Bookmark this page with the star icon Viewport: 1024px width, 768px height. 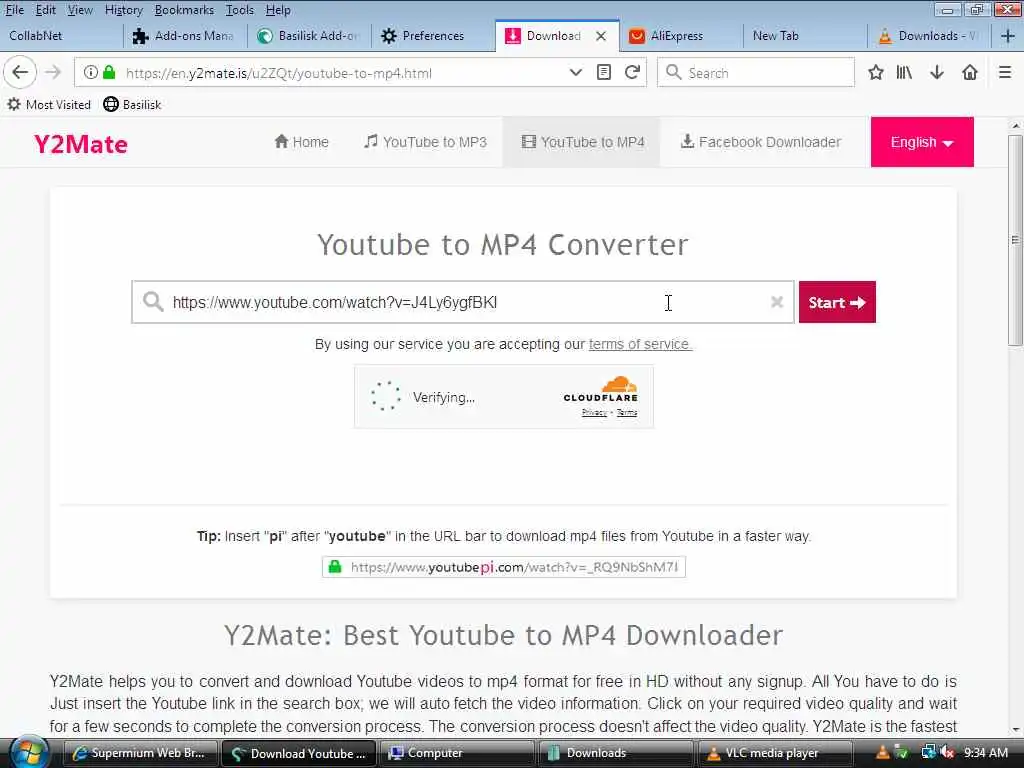click(x=876, y=72)
